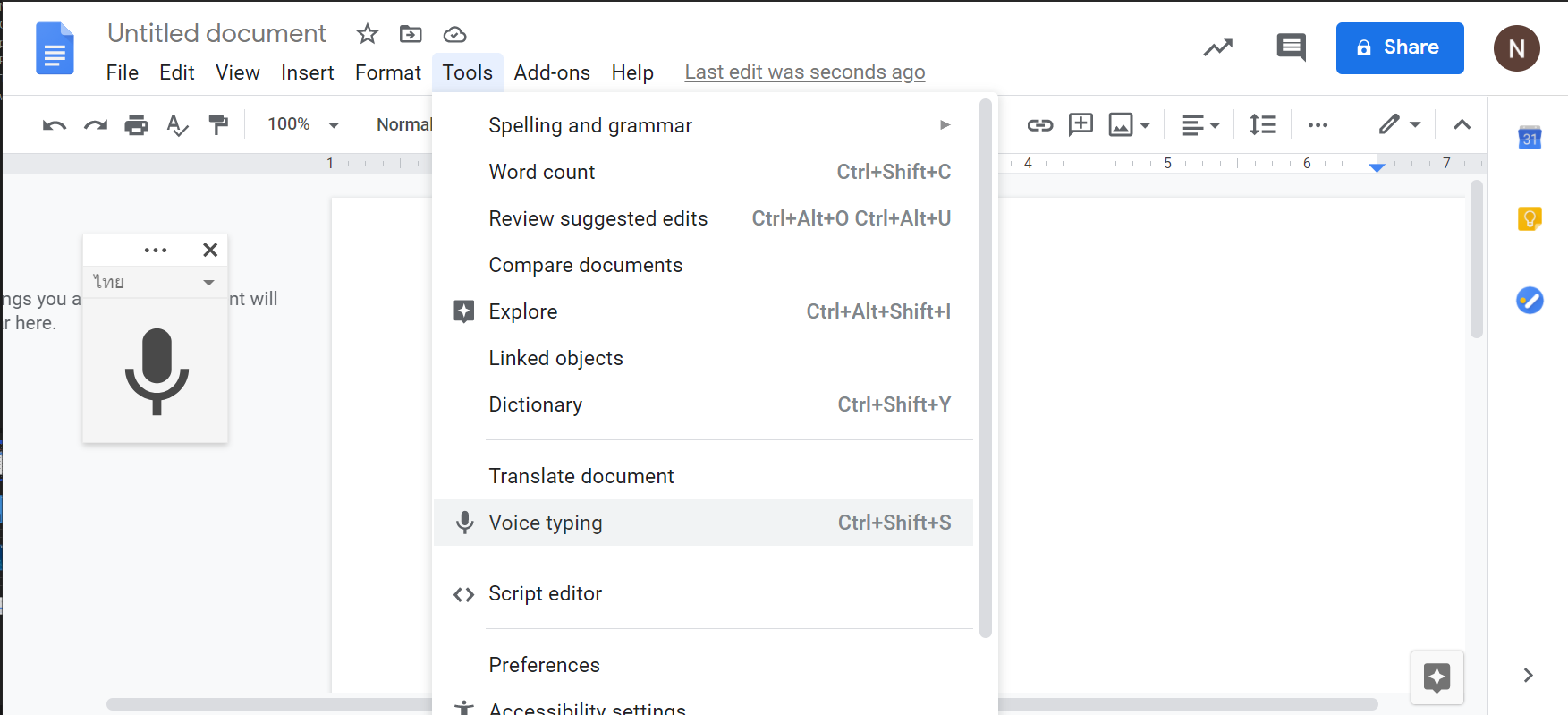Add a comment with the toolbar icon
The height and width of the screenshot is (715, 1568).
[x=1081, y=124]
